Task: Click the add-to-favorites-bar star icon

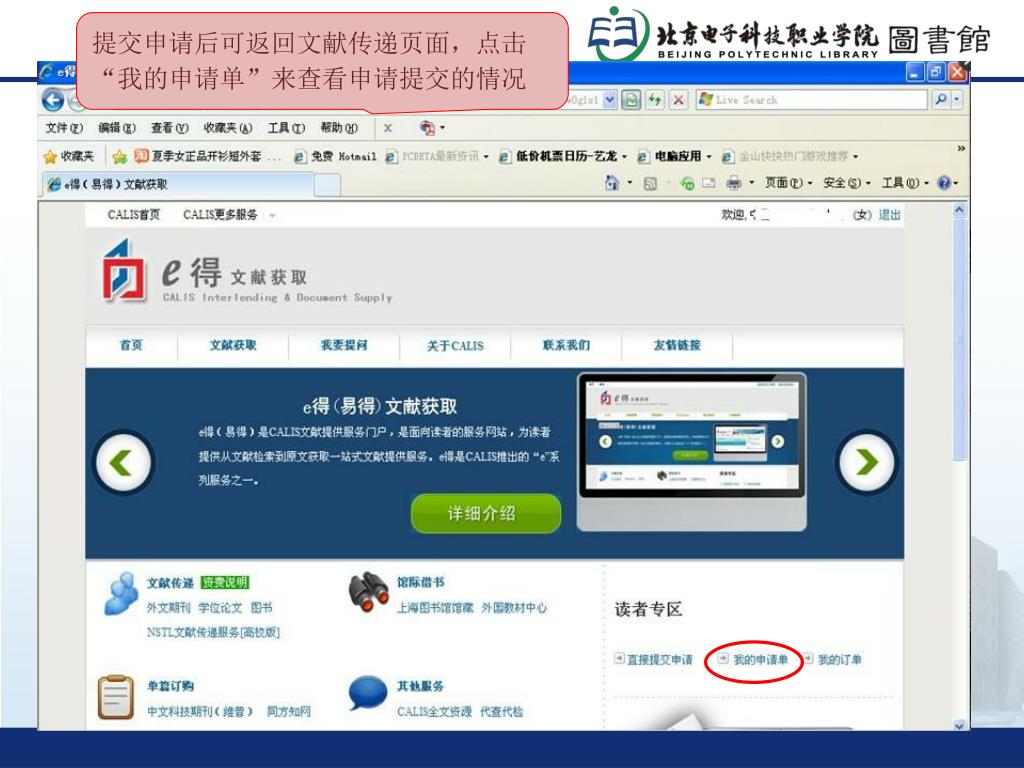Action: point(120,157)
